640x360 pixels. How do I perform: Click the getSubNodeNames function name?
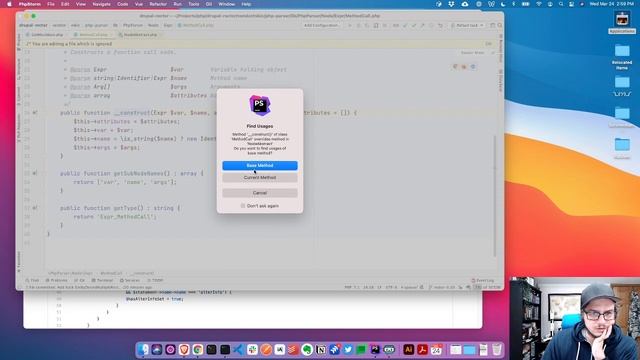139,173
